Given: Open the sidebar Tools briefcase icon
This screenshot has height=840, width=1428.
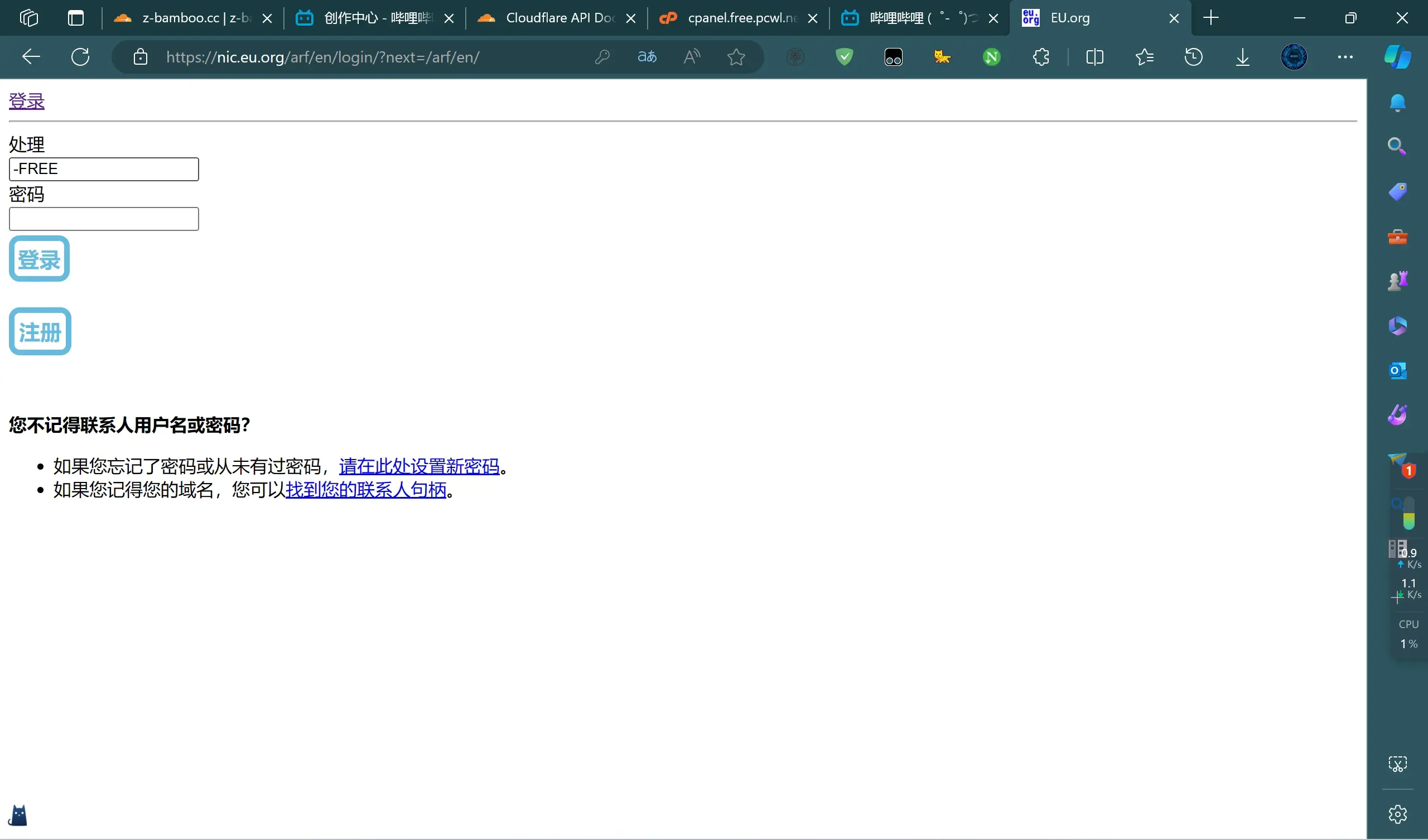Looking at the screenshot, I should click(1398, 236).
